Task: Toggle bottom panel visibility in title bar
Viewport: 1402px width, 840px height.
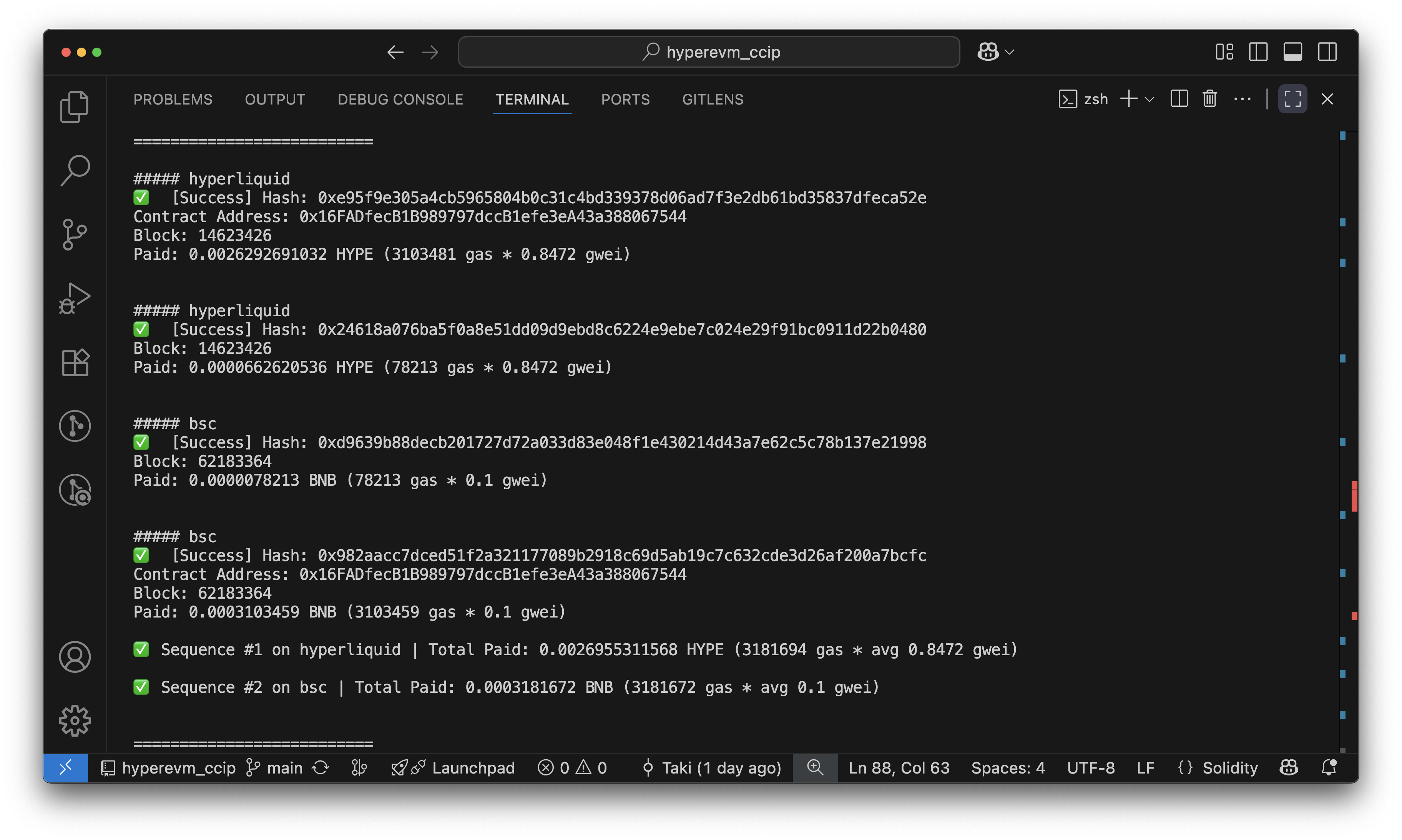Action: [1292, 52]
